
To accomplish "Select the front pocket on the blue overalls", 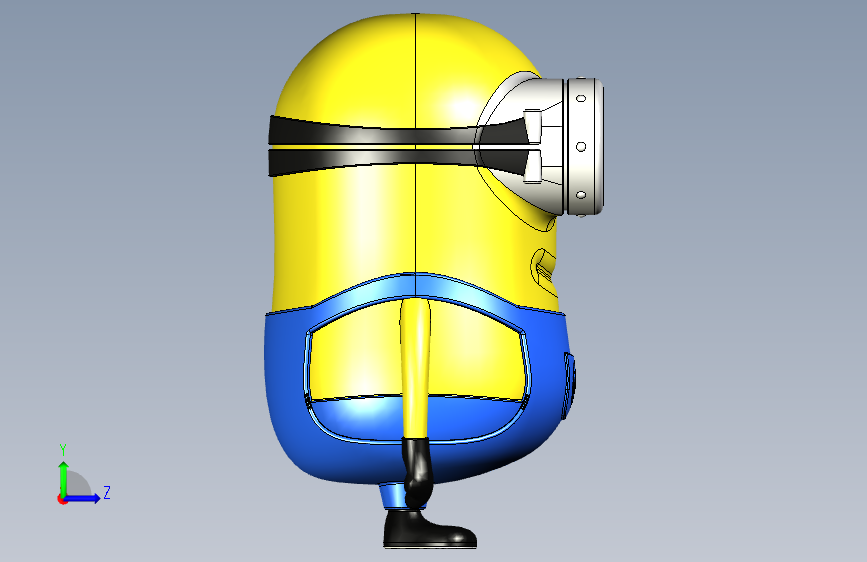I will pyautogui.click(x=570, y=385).
